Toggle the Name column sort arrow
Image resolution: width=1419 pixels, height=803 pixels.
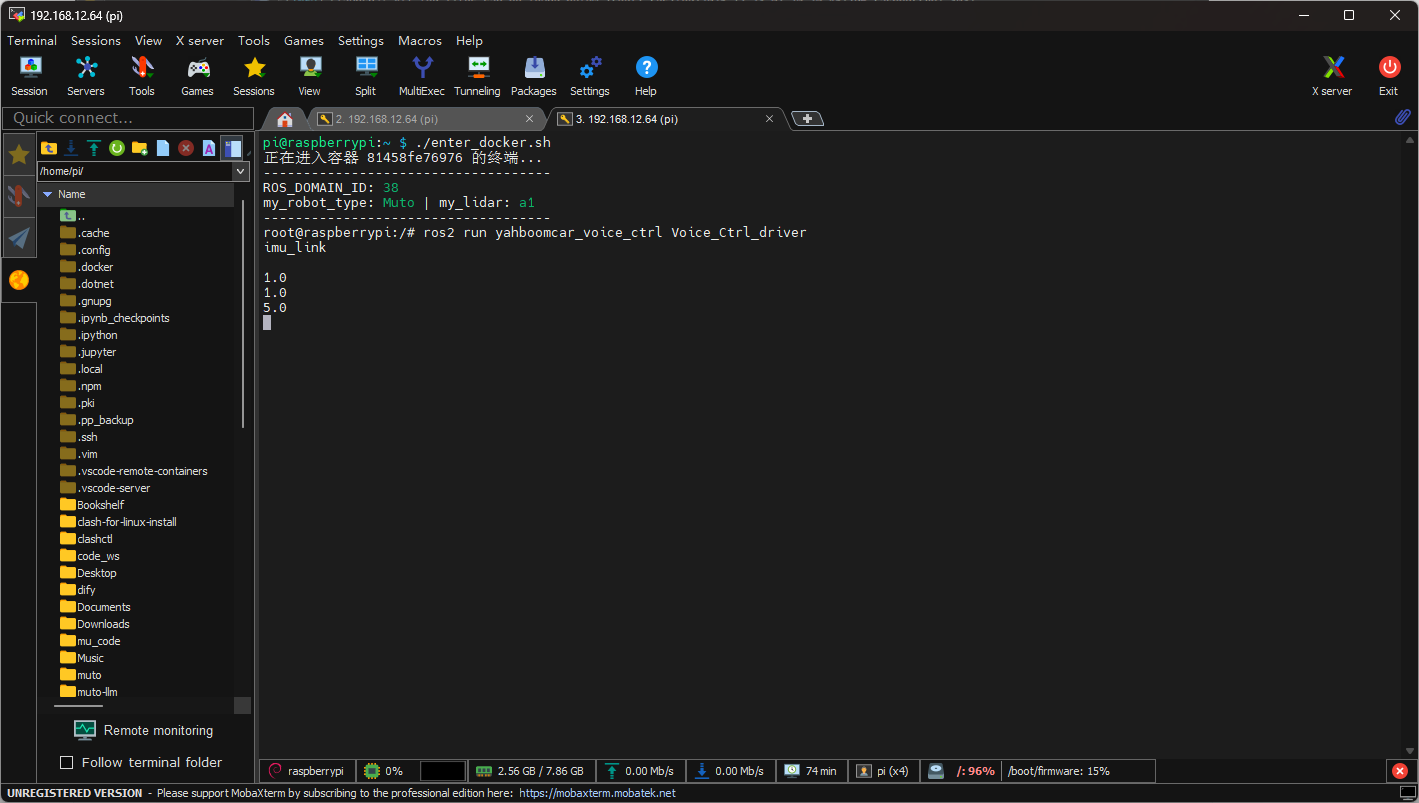click(46, 194)
